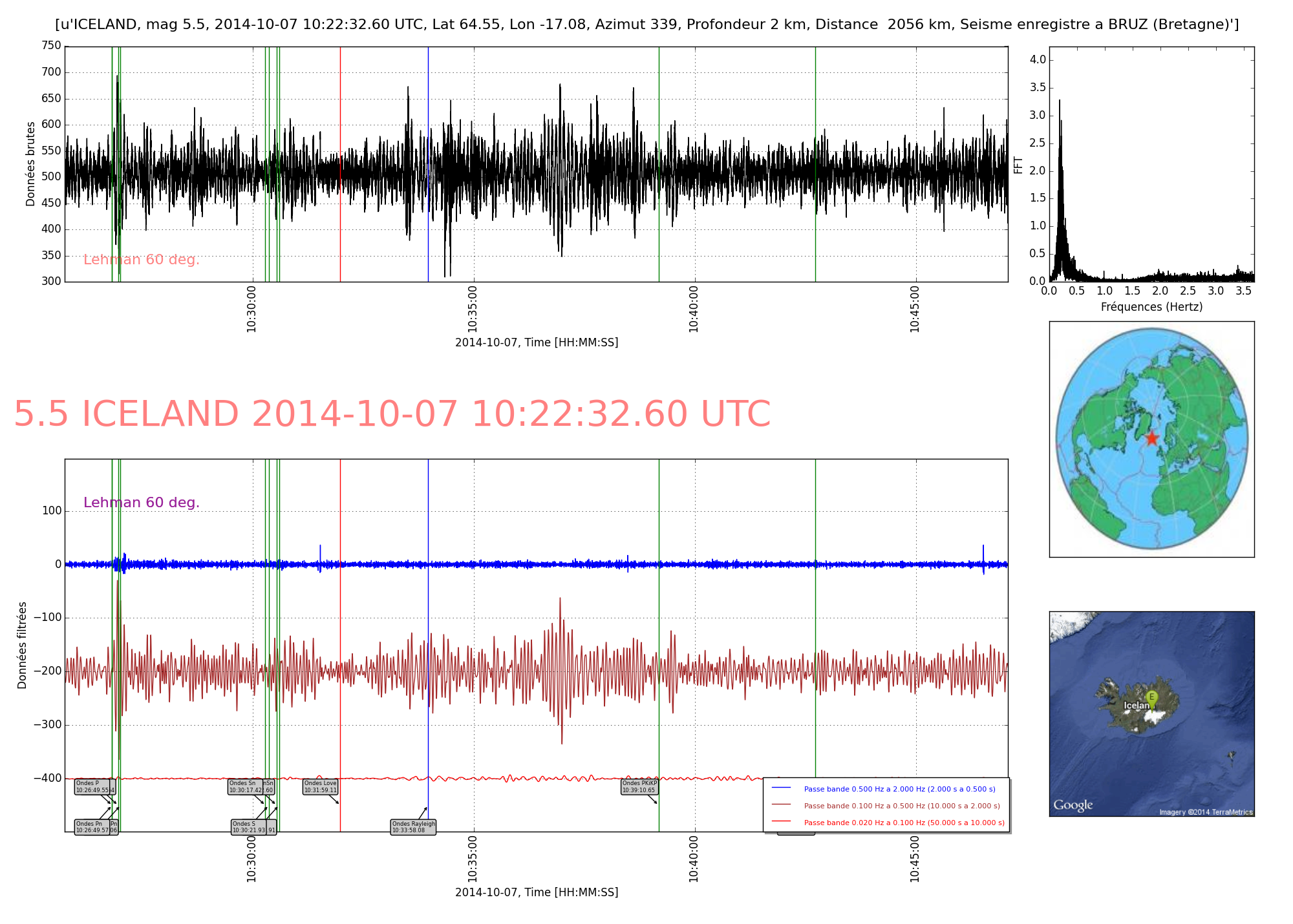Image resolution: width=1293 pixels, height=924 pixels.
Task: Click the Google logo on the satellite map
Action: tap(1073, 805)
